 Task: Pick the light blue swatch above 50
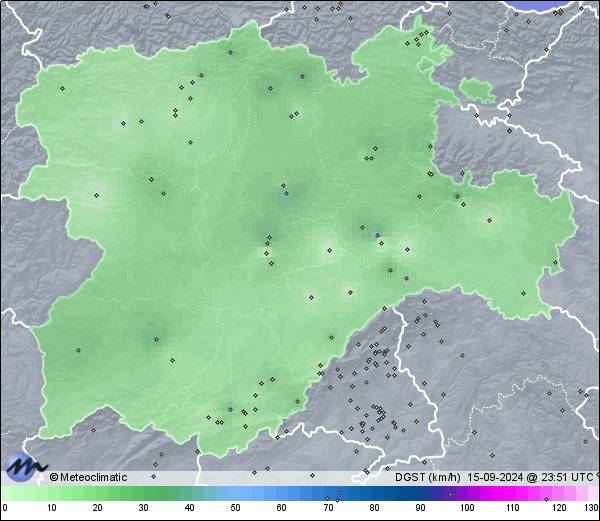pos(236,493)
